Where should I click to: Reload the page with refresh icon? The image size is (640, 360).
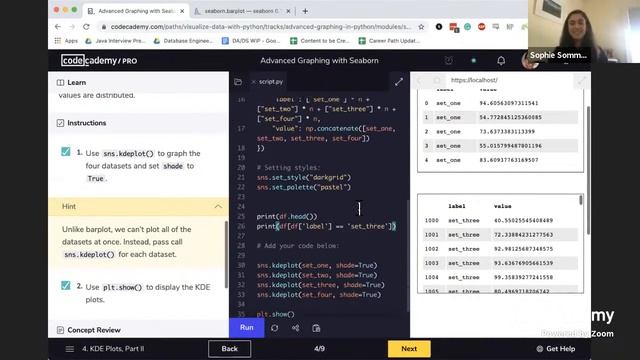tap(86, 27)
